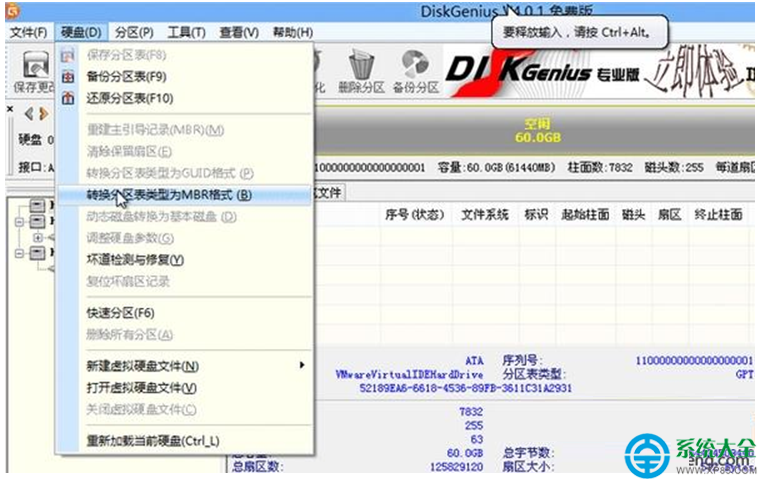Screen dimensions: 759x481
Task: Choose 快速分区(F6) from the menu
Action: (x=120, y=313)
